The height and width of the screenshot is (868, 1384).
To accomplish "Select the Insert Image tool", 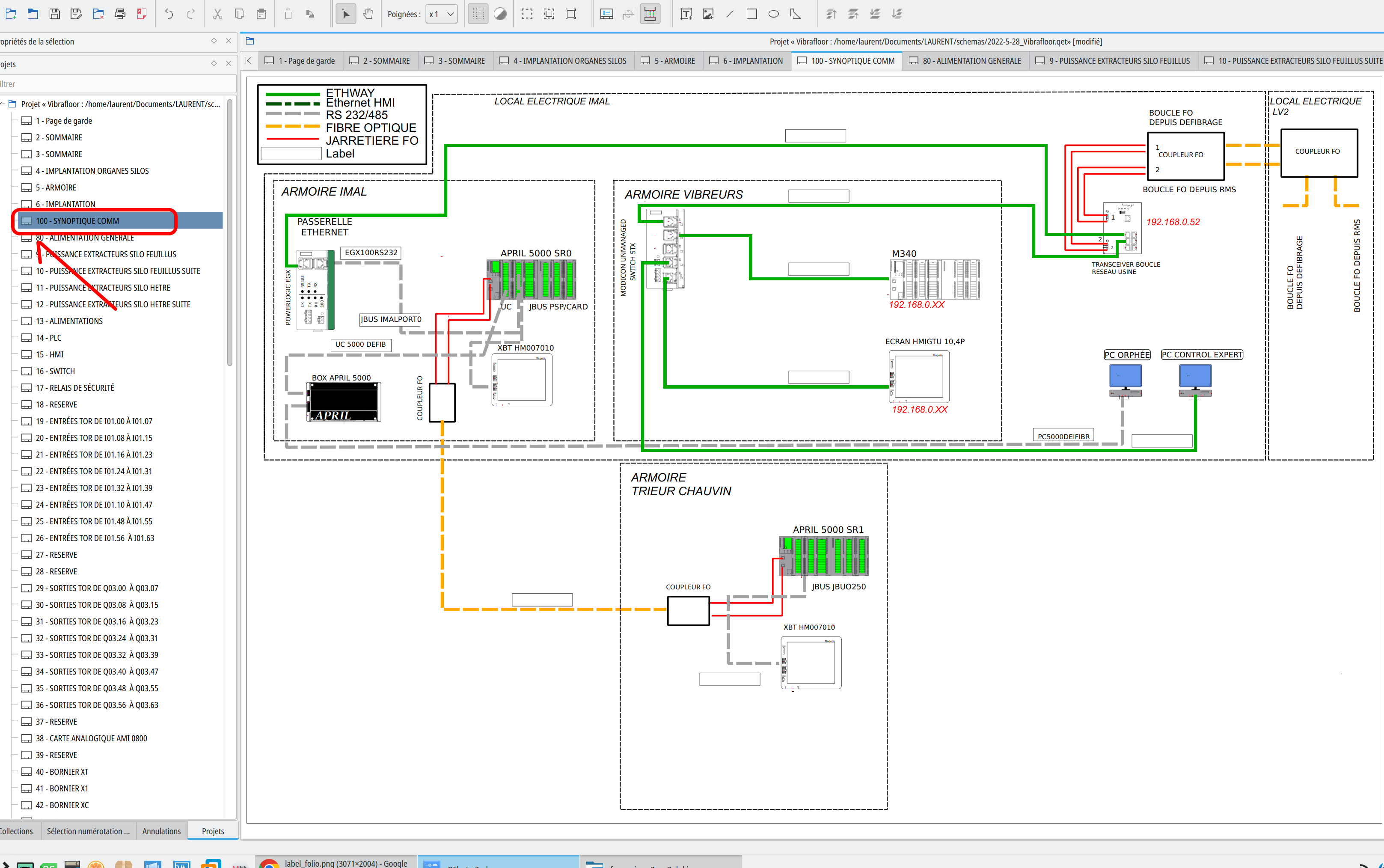I will 708,14.
